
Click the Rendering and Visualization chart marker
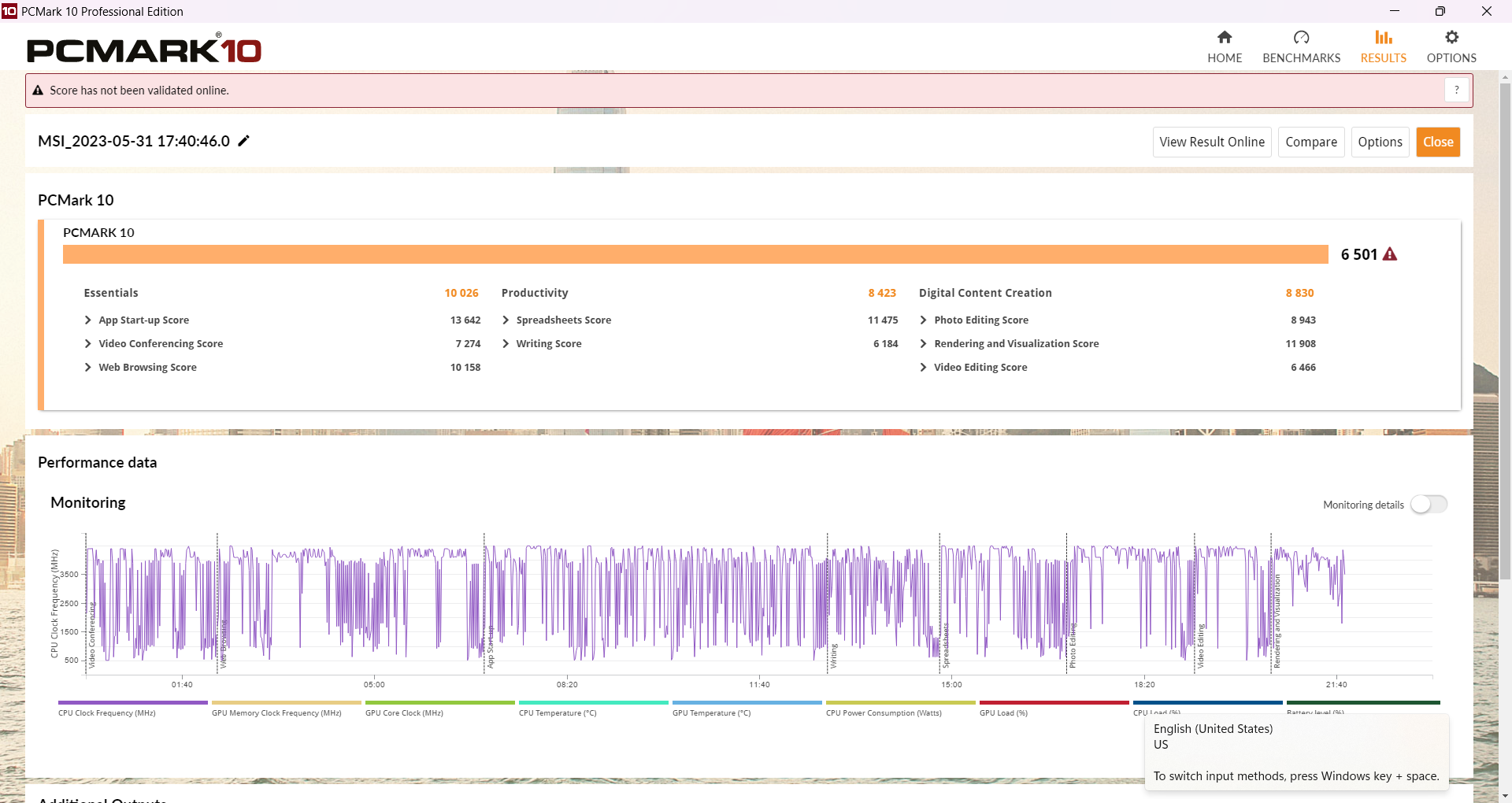(x=1277, y=621)
